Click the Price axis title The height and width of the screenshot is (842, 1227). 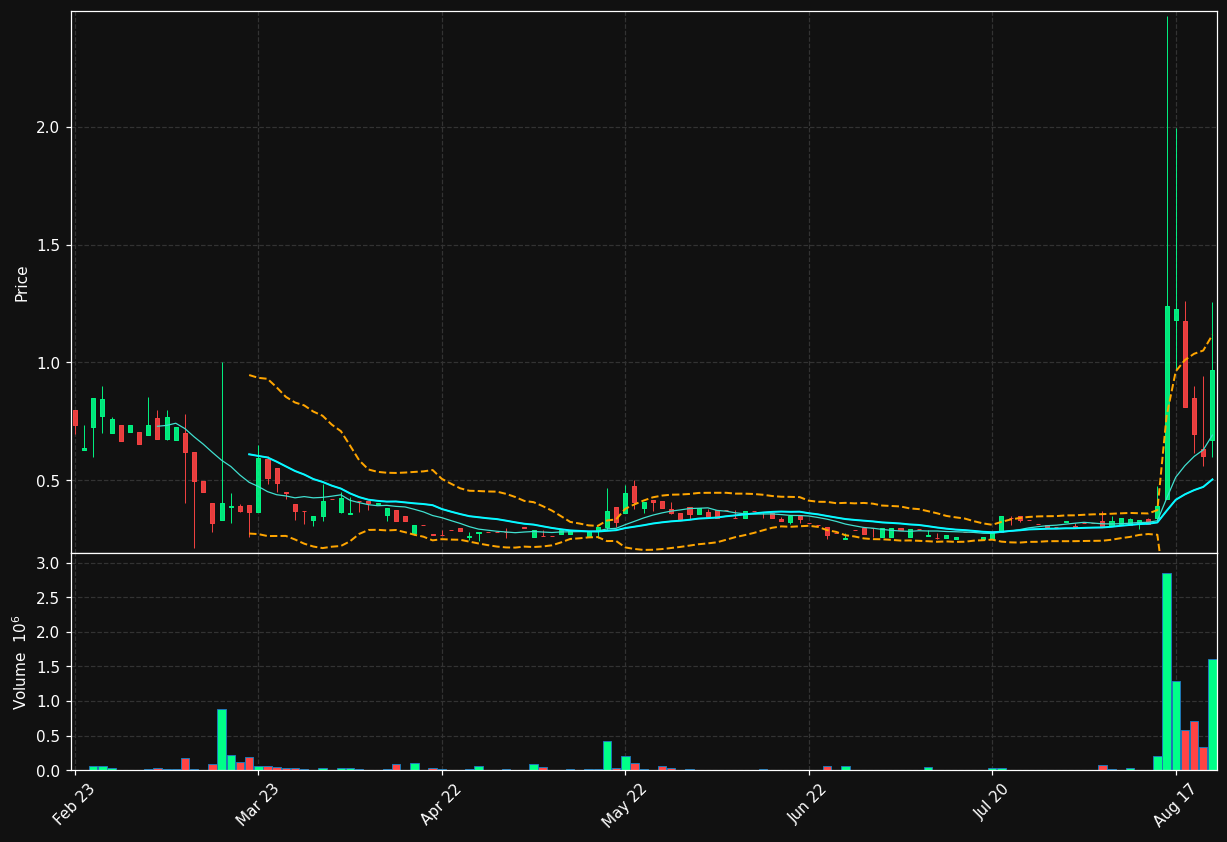pos(22,283)
